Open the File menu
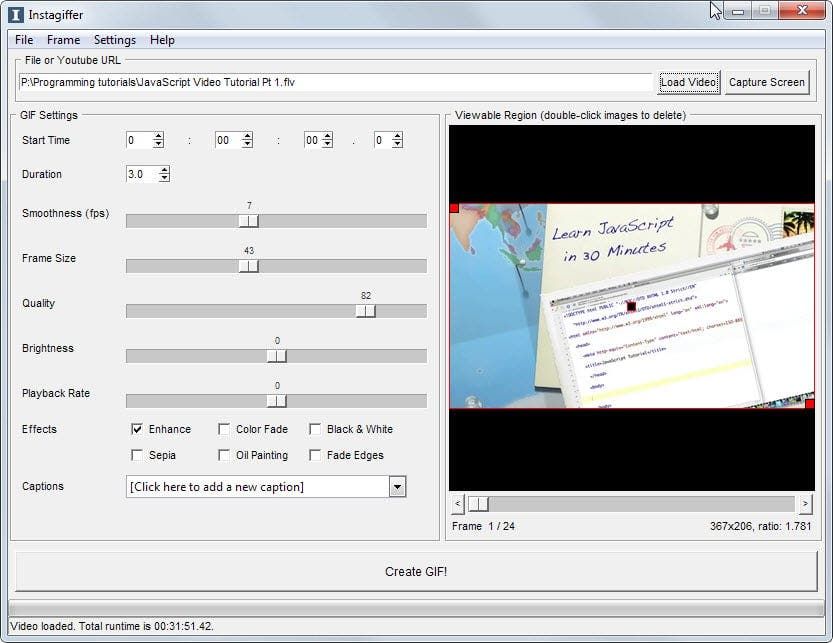Screen dimensions: 833x643 click(24, 40)
